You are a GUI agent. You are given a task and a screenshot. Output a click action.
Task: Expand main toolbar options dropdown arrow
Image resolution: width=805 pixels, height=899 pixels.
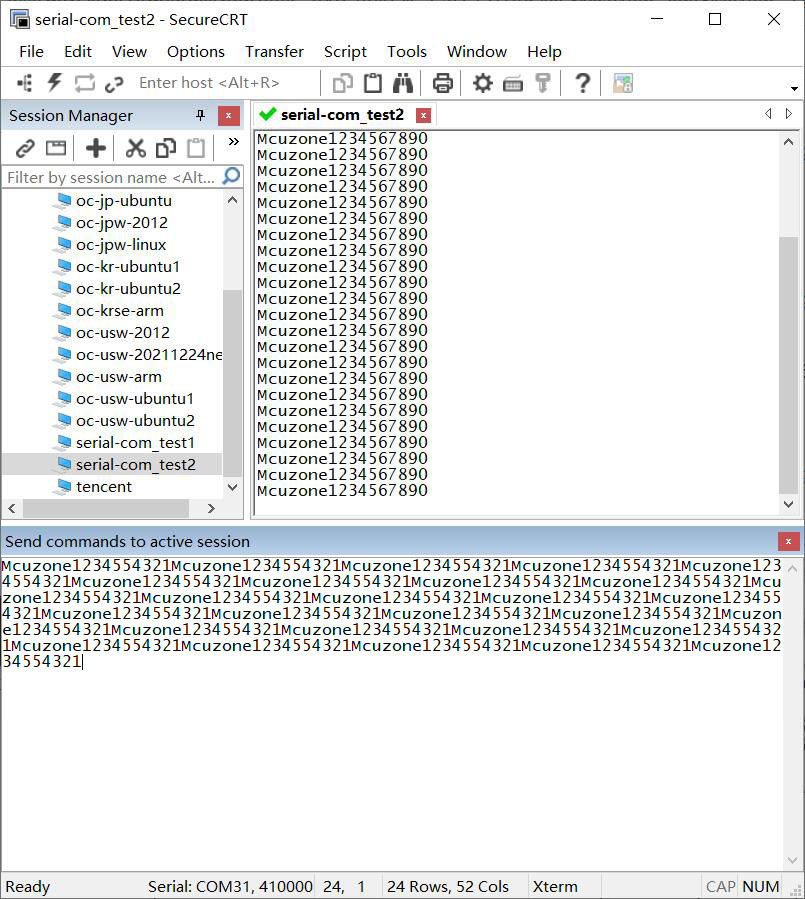click(795, 88)
